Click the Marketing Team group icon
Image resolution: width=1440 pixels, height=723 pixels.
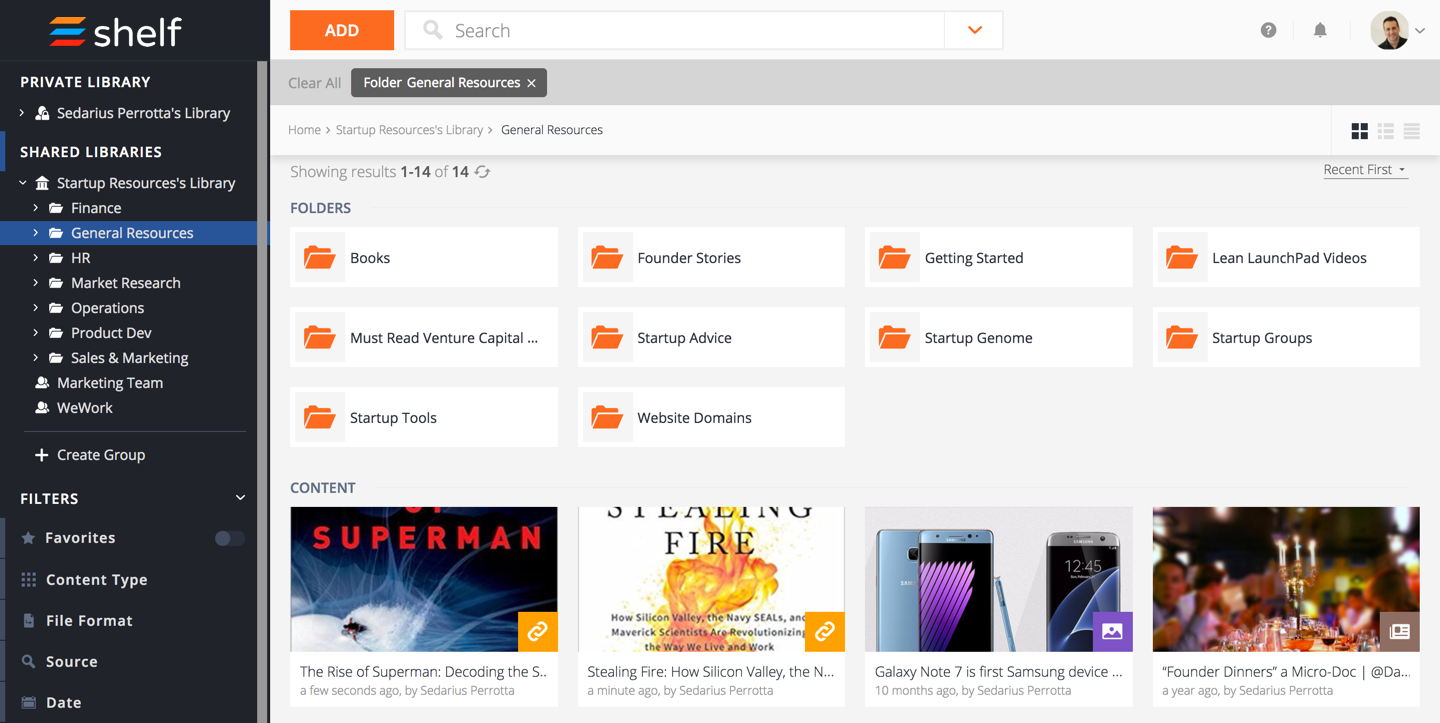pos(42,383)
